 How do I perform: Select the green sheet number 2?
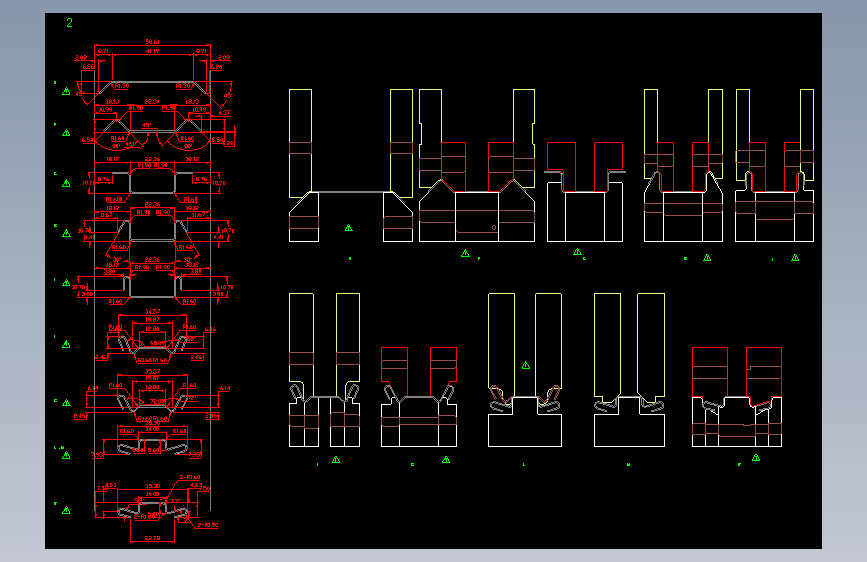(69, 23)
